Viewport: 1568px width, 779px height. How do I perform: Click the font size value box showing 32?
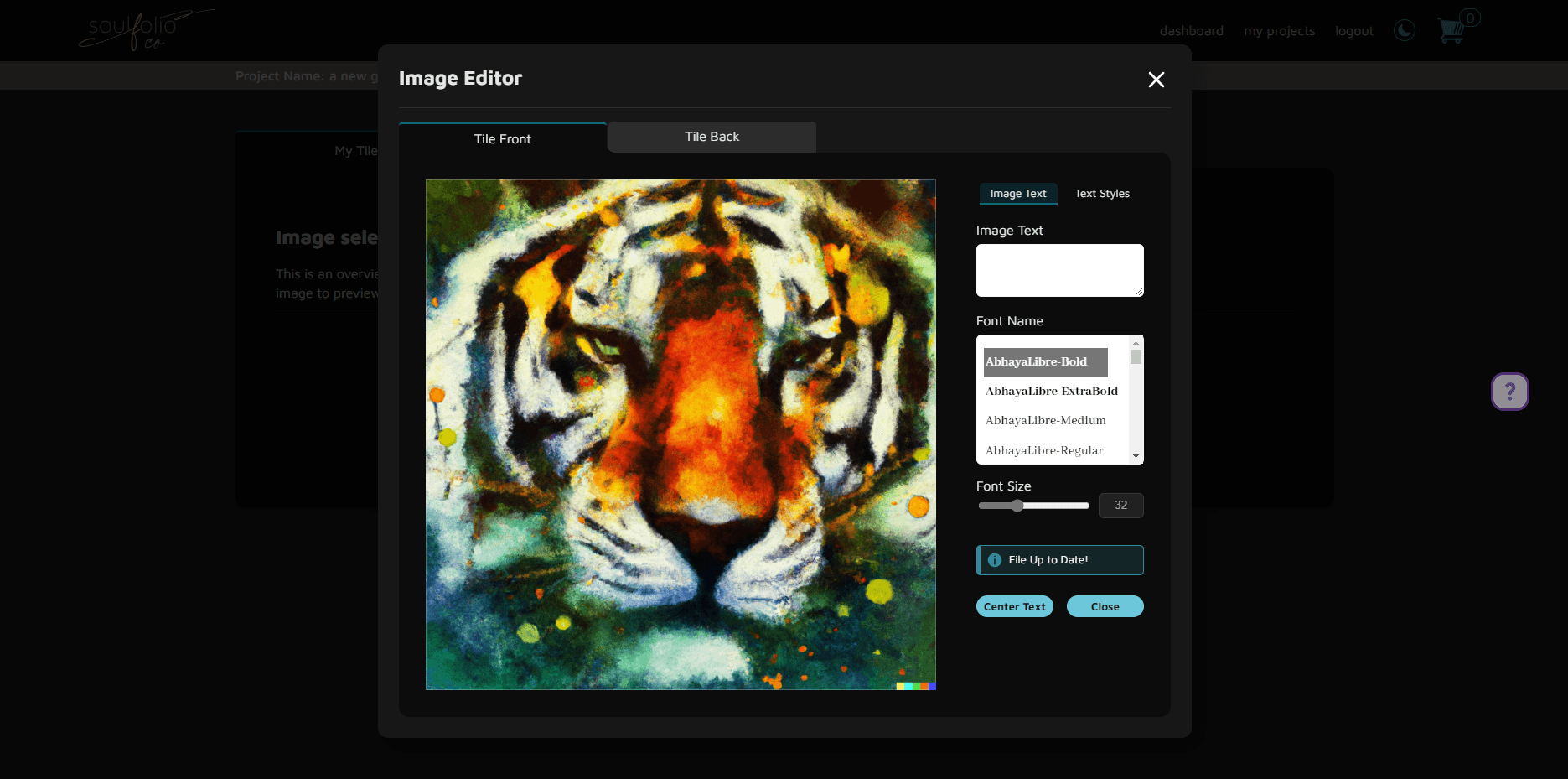pos(1120,505)
